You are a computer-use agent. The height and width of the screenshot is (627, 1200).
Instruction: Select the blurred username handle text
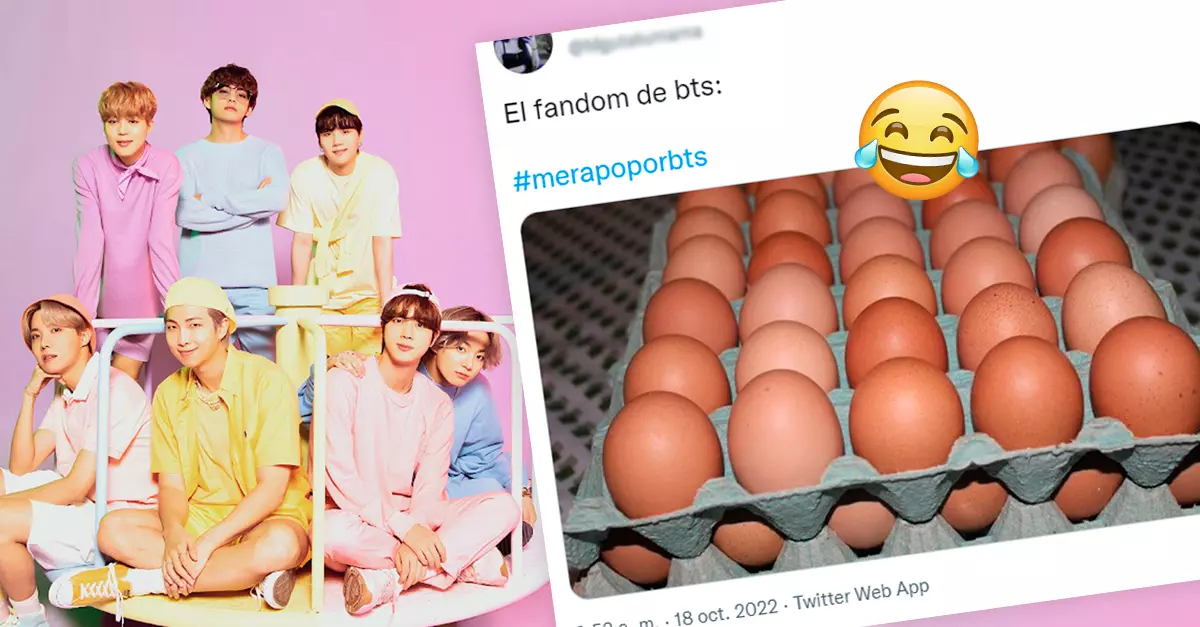633,40
